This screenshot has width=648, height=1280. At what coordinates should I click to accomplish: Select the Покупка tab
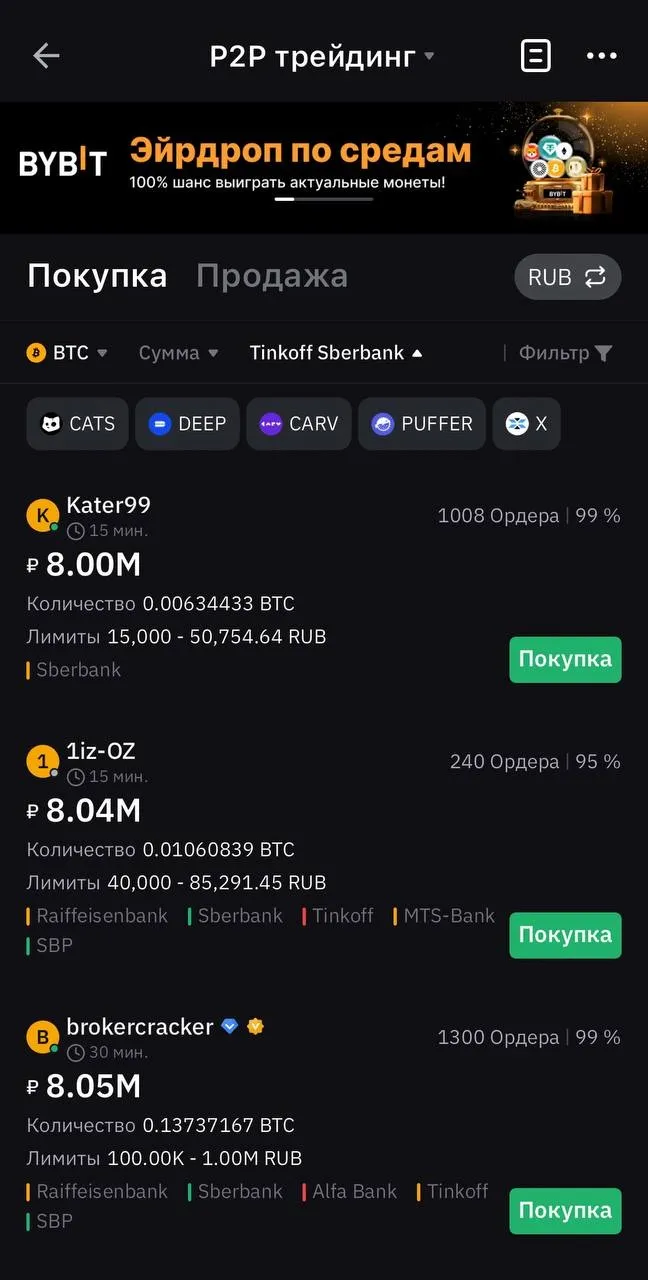pos(97,276)
